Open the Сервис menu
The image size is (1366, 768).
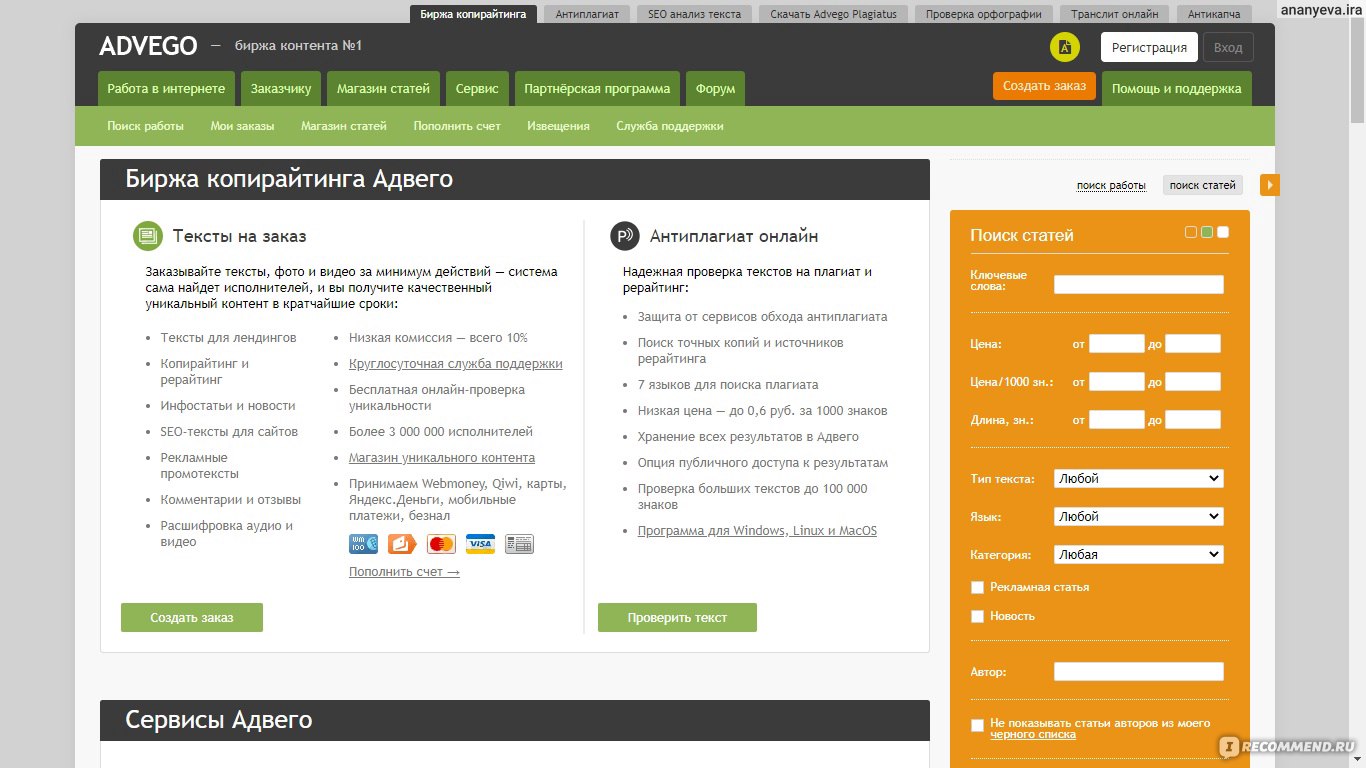[x=477, y=88]
